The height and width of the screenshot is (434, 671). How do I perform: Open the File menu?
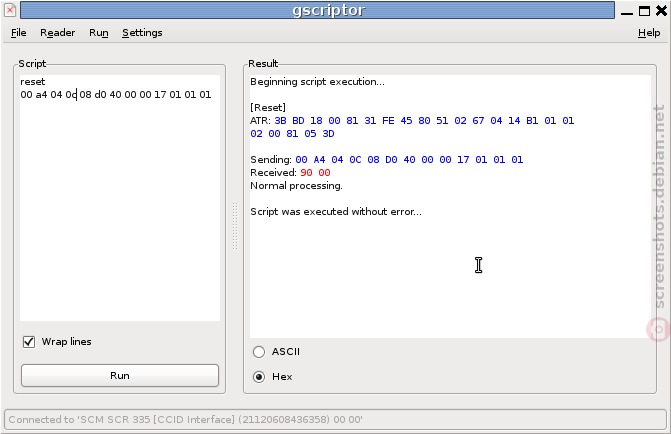pyautogui.click(x=18, y=33)
